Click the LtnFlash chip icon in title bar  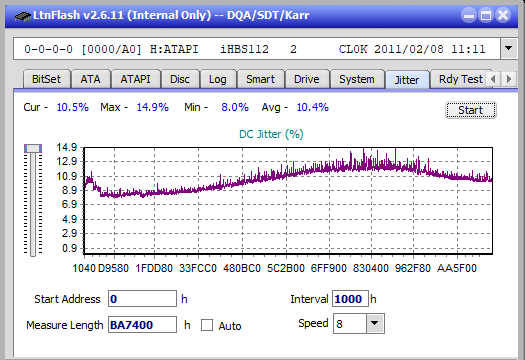22,16
